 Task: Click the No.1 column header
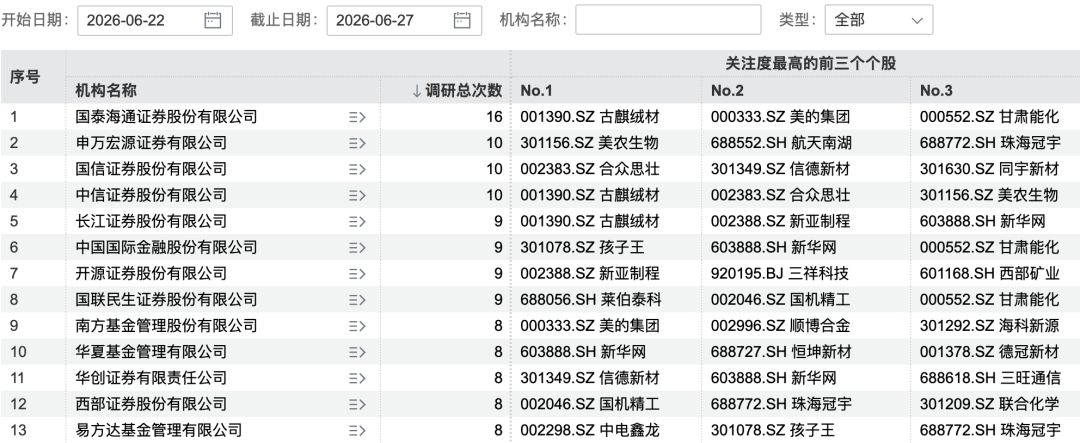537,91
